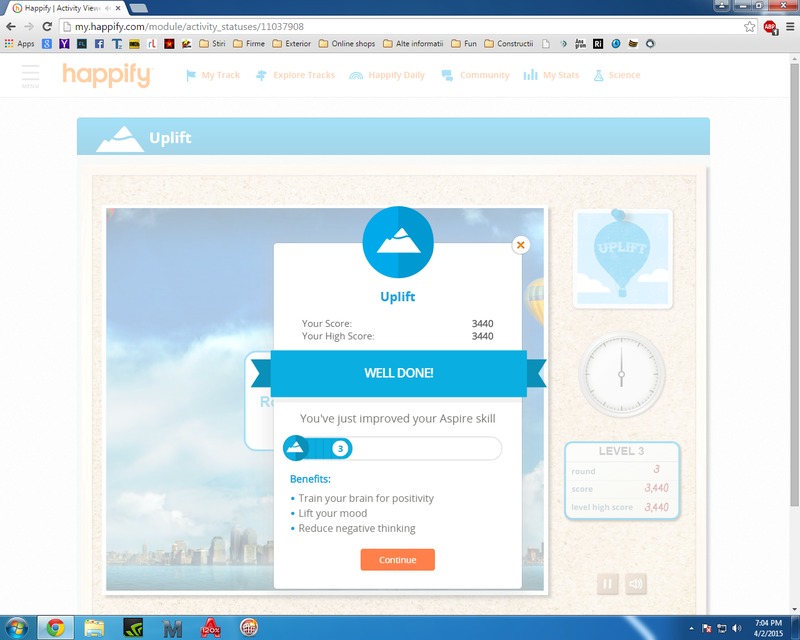Reload the current page
800x640 pixels.
coord(47,27)
